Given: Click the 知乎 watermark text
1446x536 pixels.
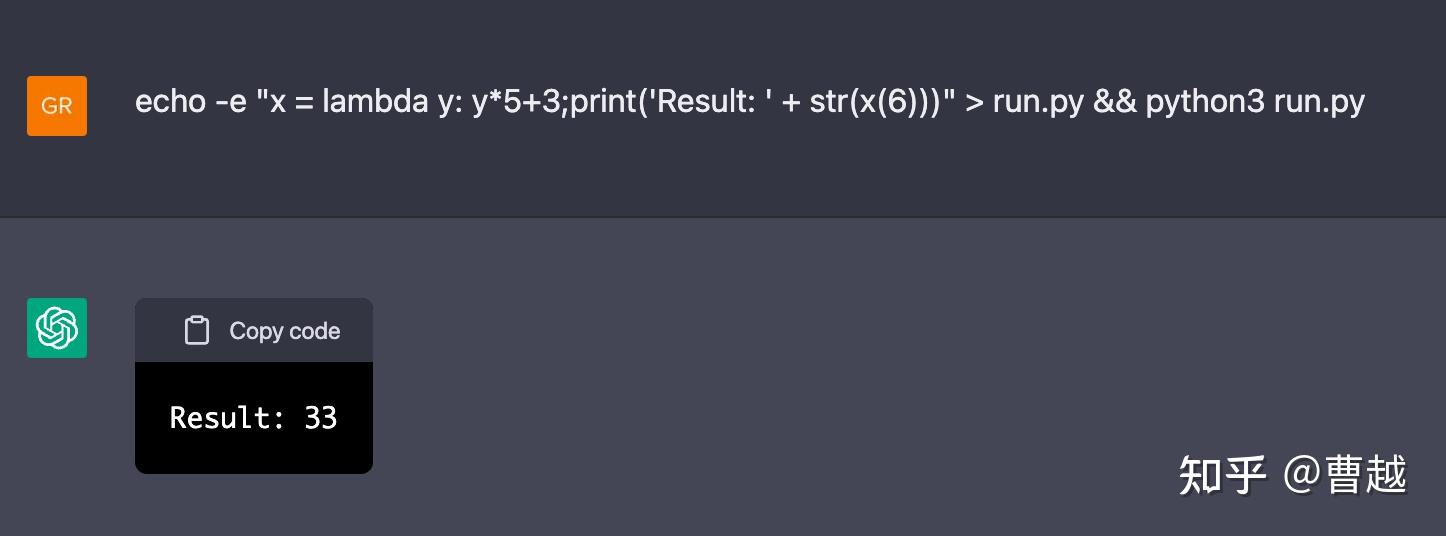Looking at the screenshot, I should click(1222, 474).
